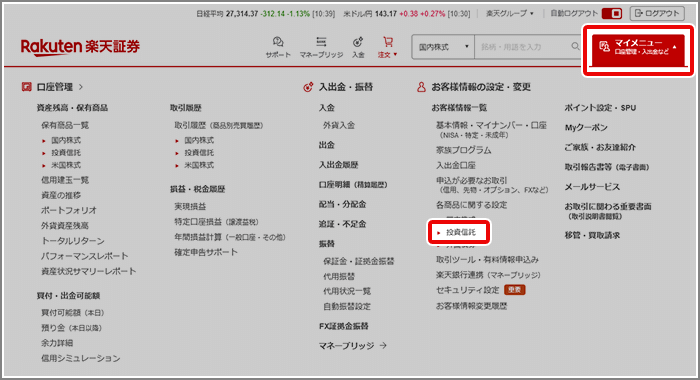Open トータルリターン
Screen dimensions: 700x380
[73, 241]
